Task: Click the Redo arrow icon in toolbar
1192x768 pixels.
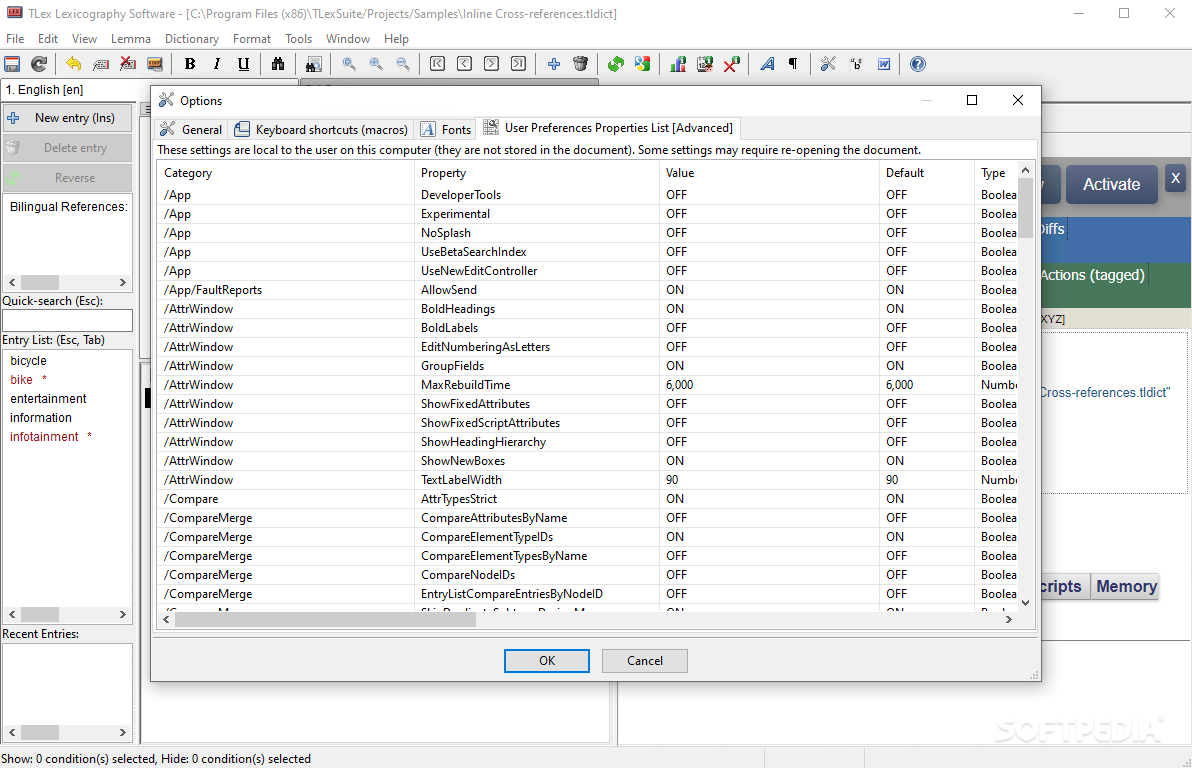Action: coord(39,65)
